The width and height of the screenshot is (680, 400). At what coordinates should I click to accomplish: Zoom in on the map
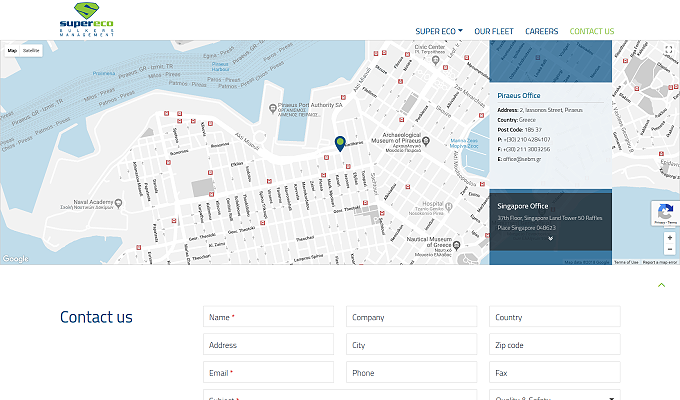tap(670, 238)
